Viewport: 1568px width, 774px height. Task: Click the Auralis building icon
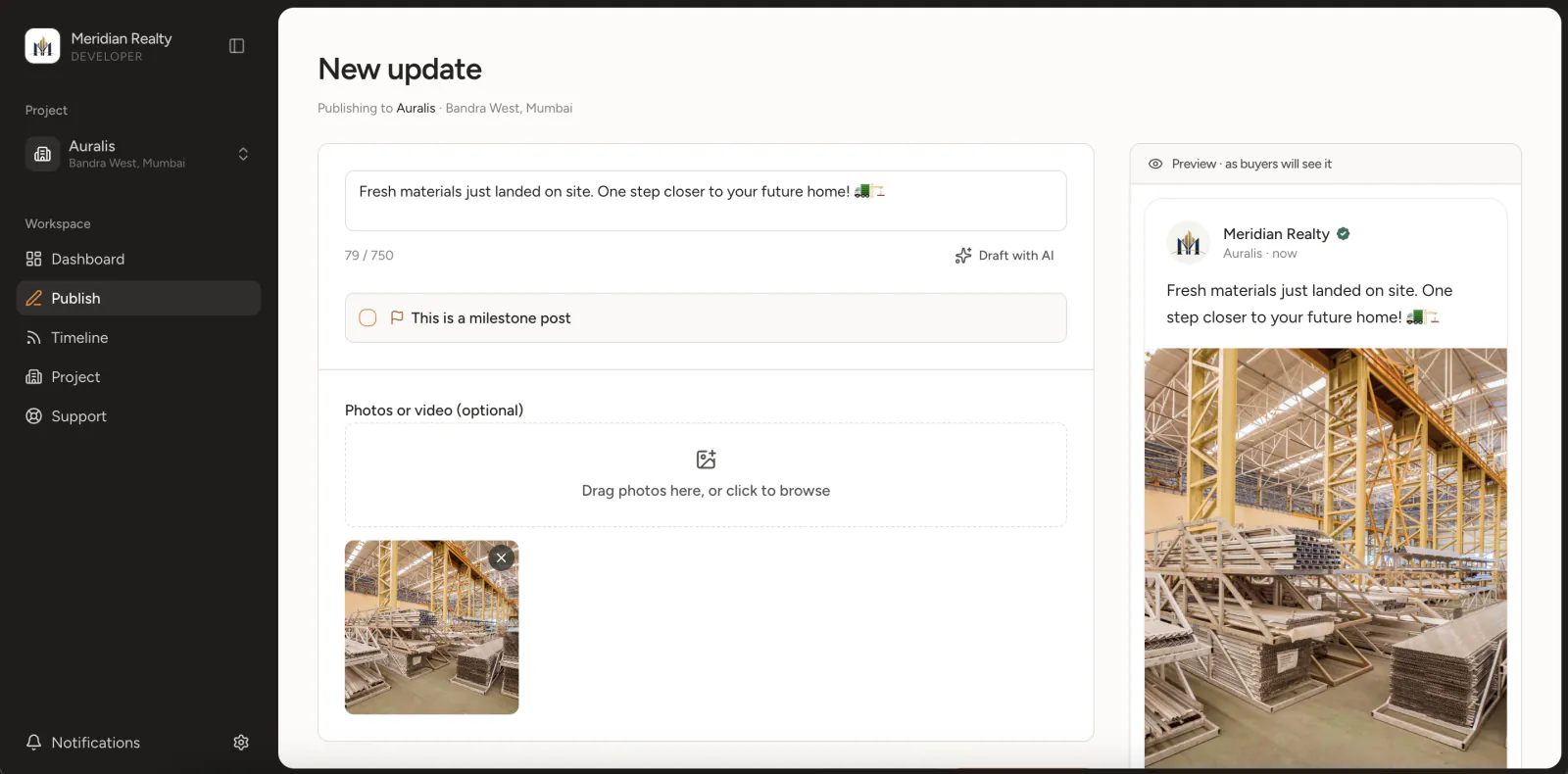click(x=42, y=154)
